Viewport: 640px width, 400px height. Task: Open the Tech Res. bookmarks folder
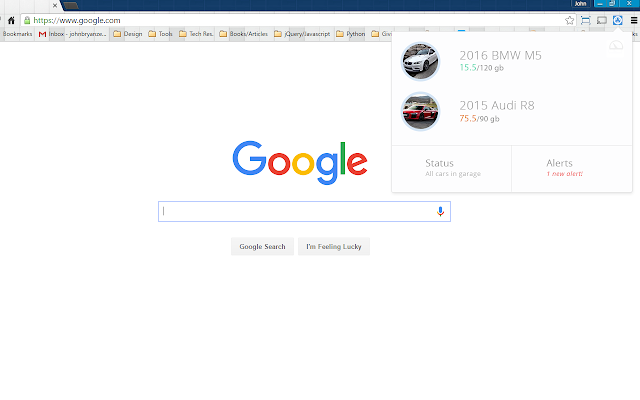tap(196, 34)
